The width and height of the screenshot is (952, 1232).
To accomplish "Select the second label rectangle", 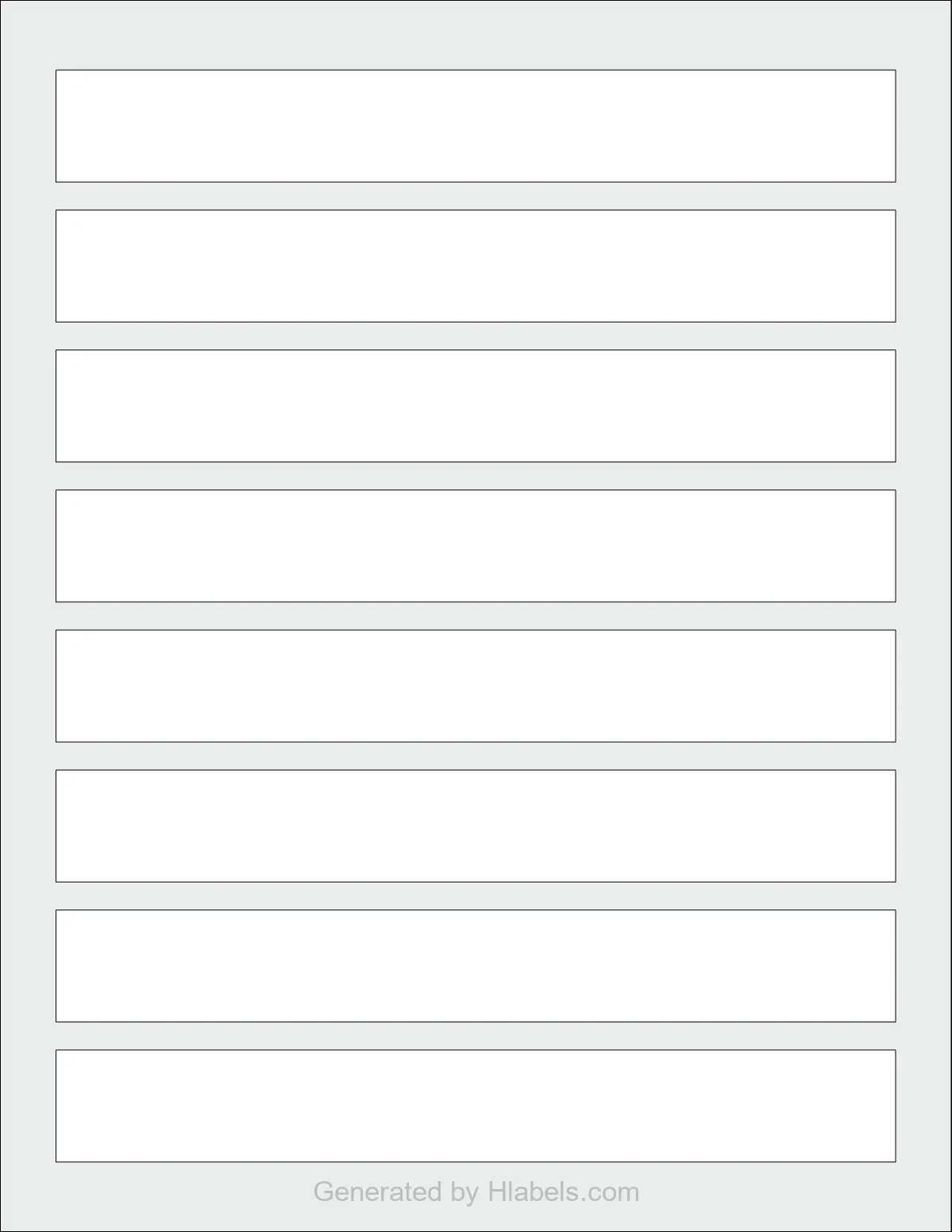I will 476,266.
